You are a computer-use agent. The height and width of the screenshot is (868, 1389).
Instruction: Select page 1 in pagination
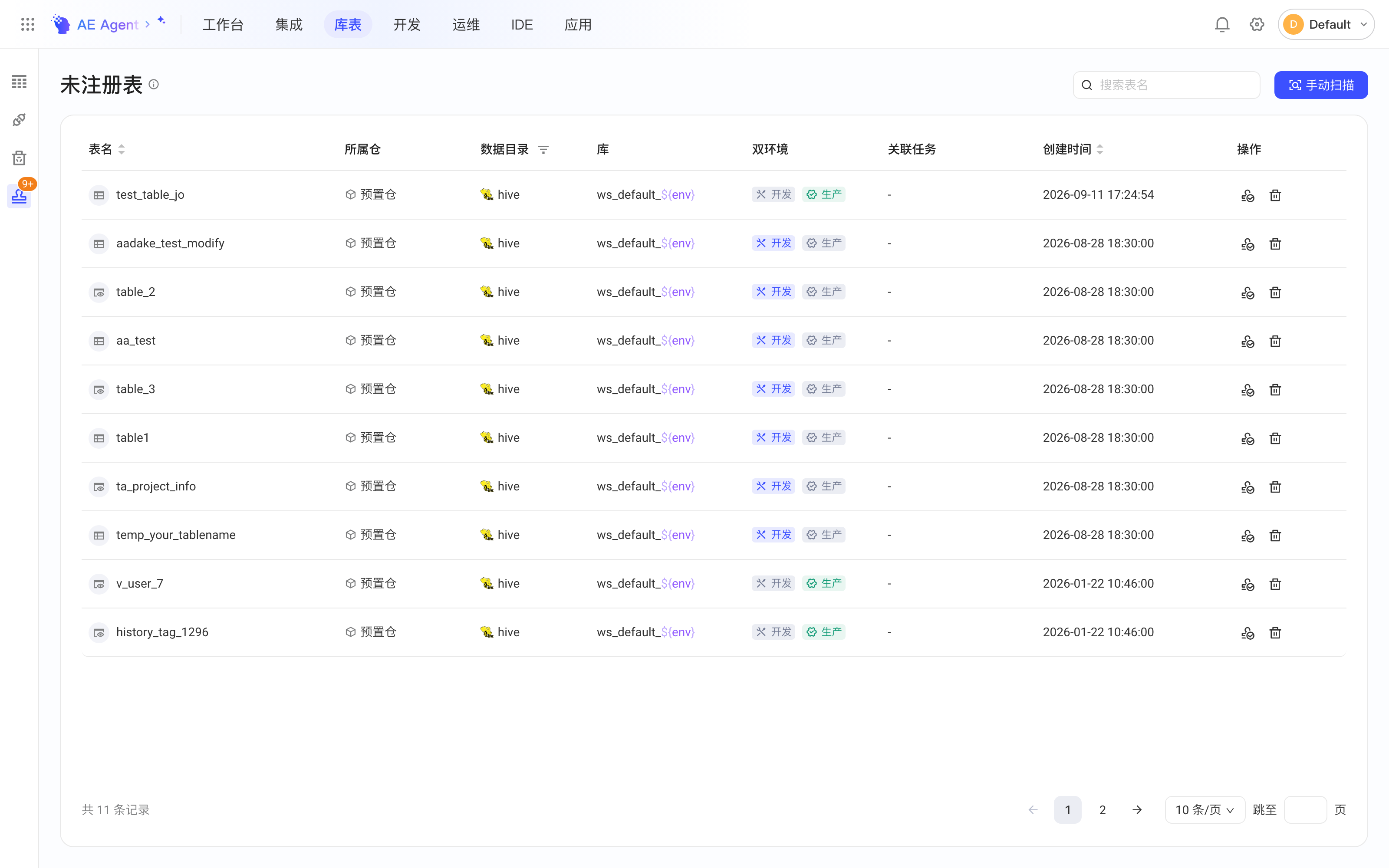(x=1068, y=809)
